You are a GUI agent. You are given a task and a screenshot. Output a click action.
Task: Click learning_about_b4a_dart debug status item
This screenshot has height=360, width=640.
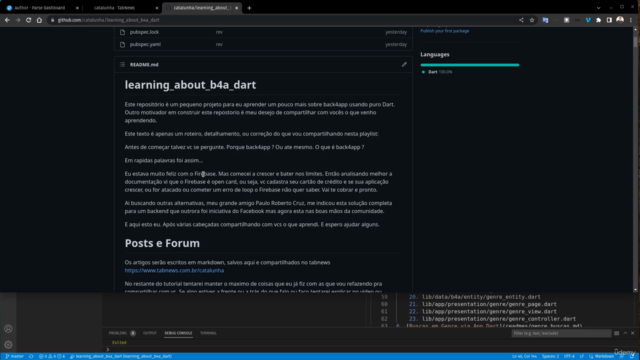click(121, 356)
